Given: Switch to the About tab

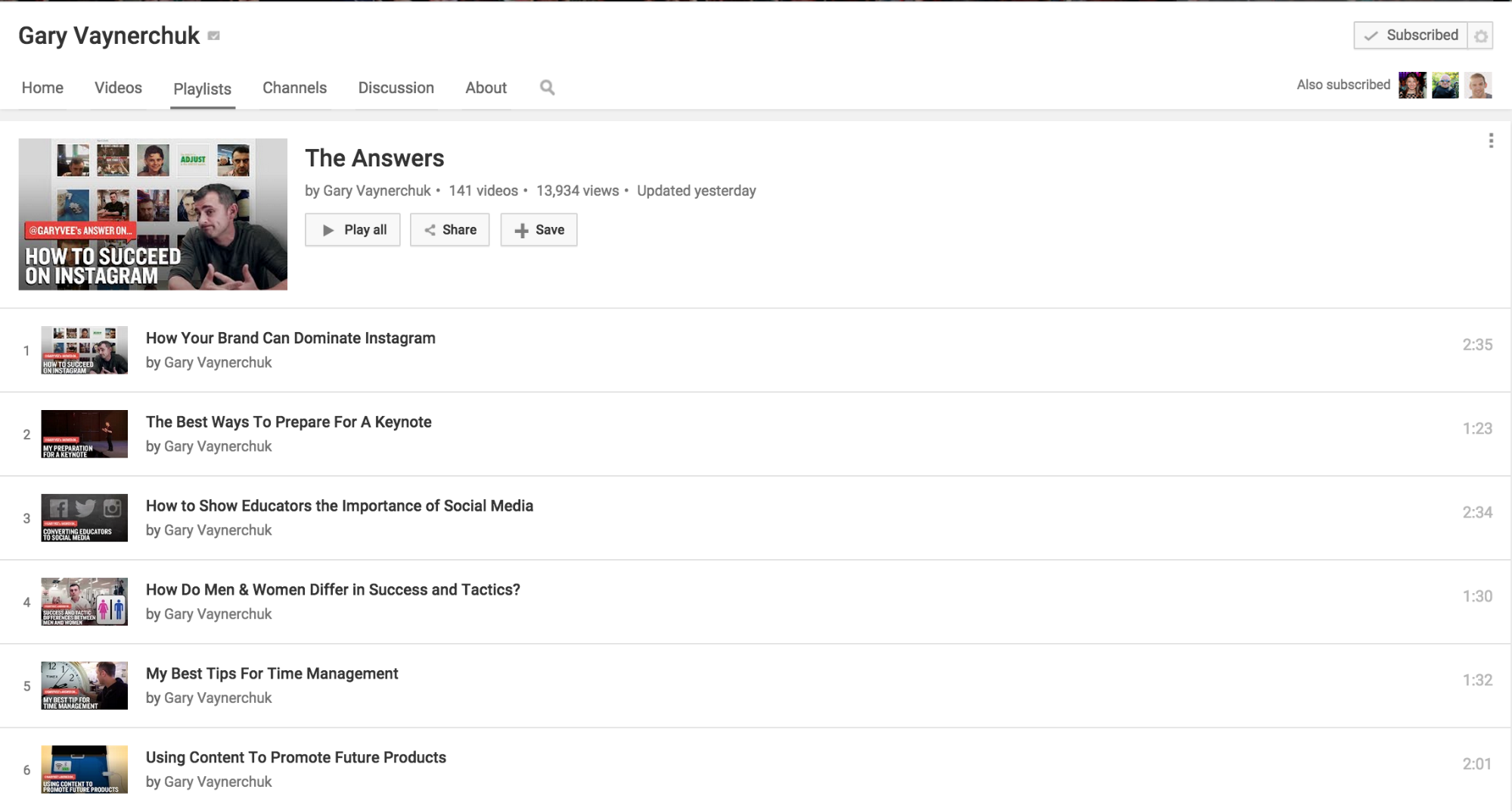Looking at the screenshot, I should pyautogui.click(x=486, y=88).
